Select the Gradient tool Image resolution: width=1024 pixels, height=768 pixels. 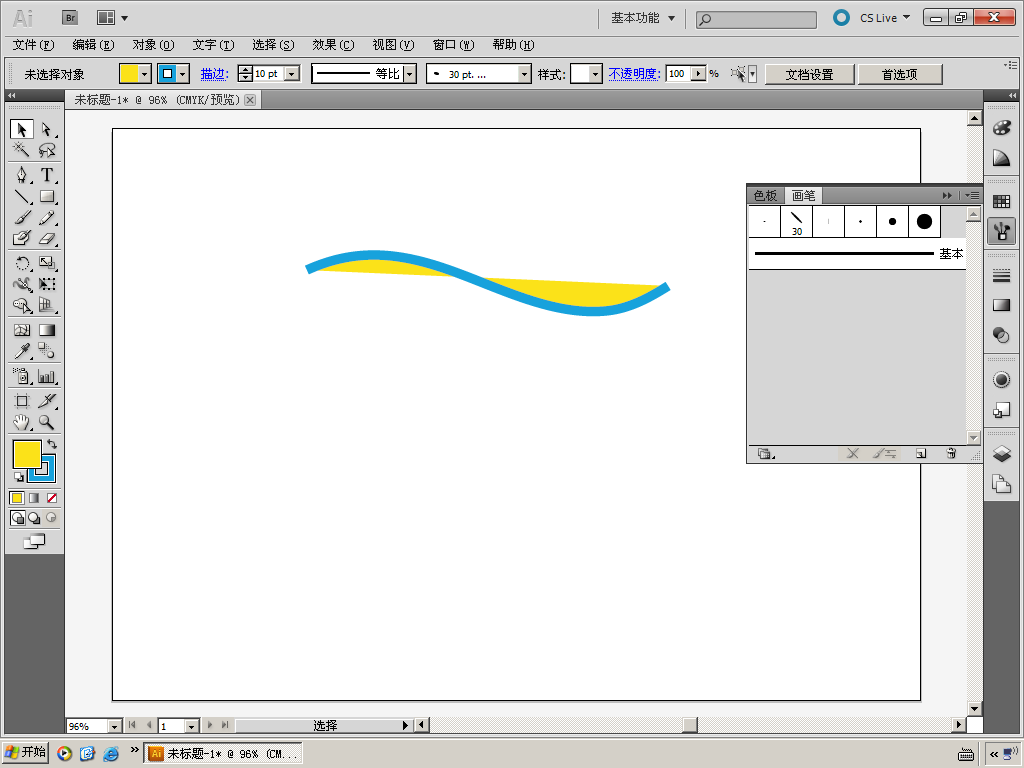[x=46, y=330]
